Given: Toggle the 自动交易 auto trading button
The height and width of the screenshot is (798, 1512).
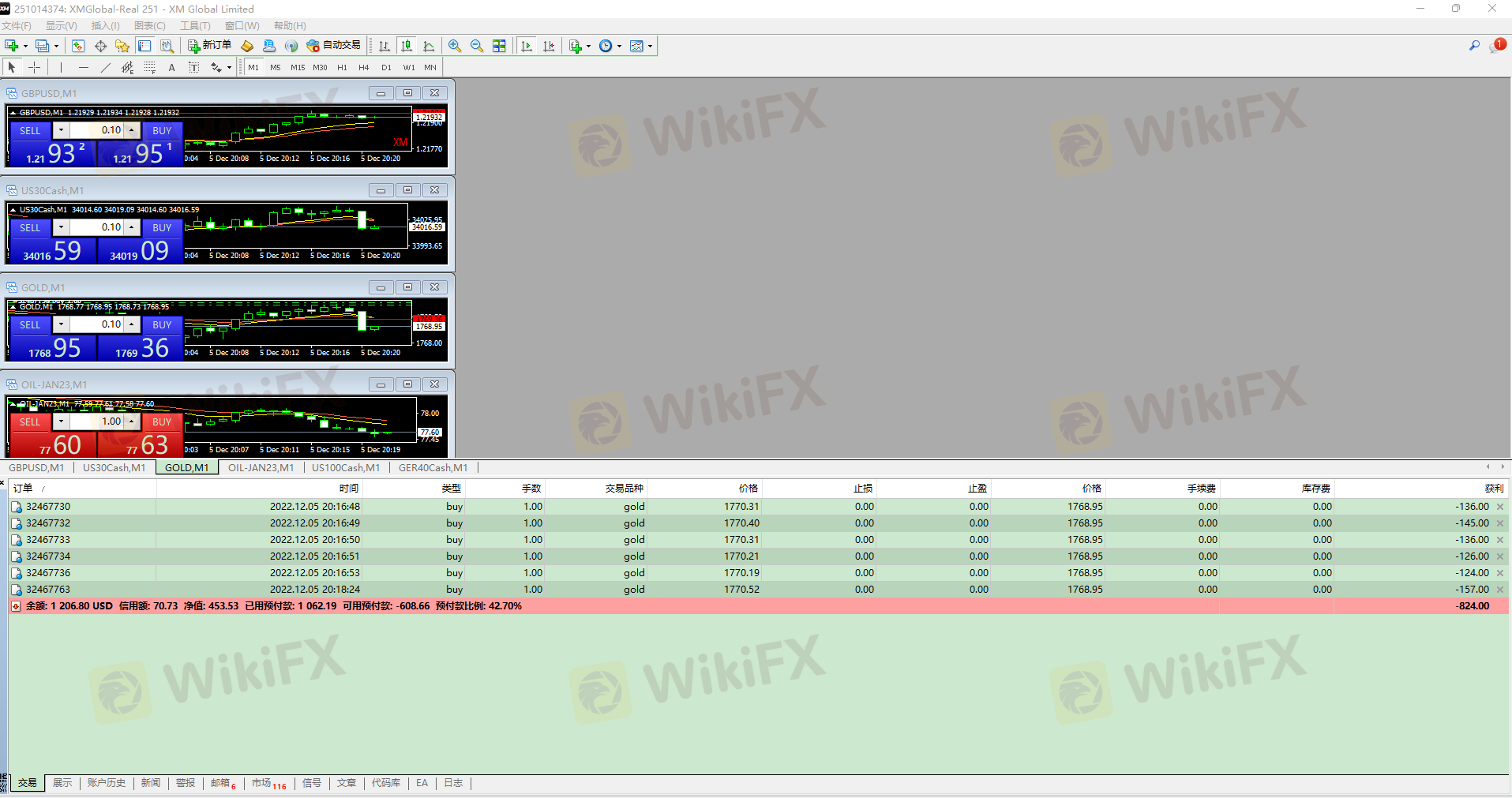Looking at the screenshot, I should coord(333,46).
